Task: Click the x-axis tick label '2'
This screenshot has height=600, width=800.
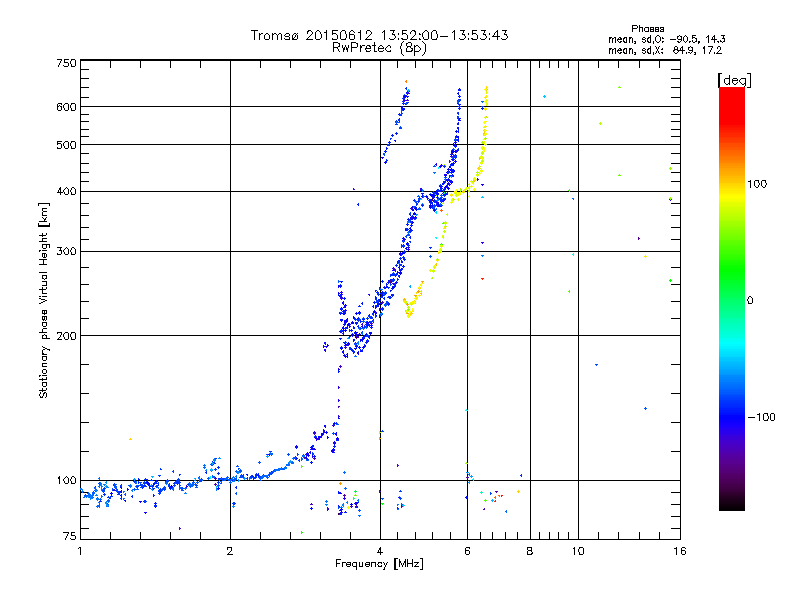Action: (x=230, y=551)
